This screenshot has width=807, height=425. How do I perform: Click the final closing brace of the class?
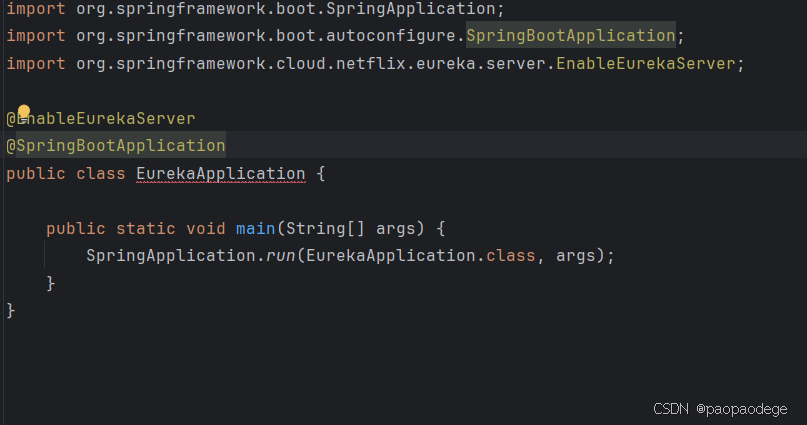[x=11, y=311]
